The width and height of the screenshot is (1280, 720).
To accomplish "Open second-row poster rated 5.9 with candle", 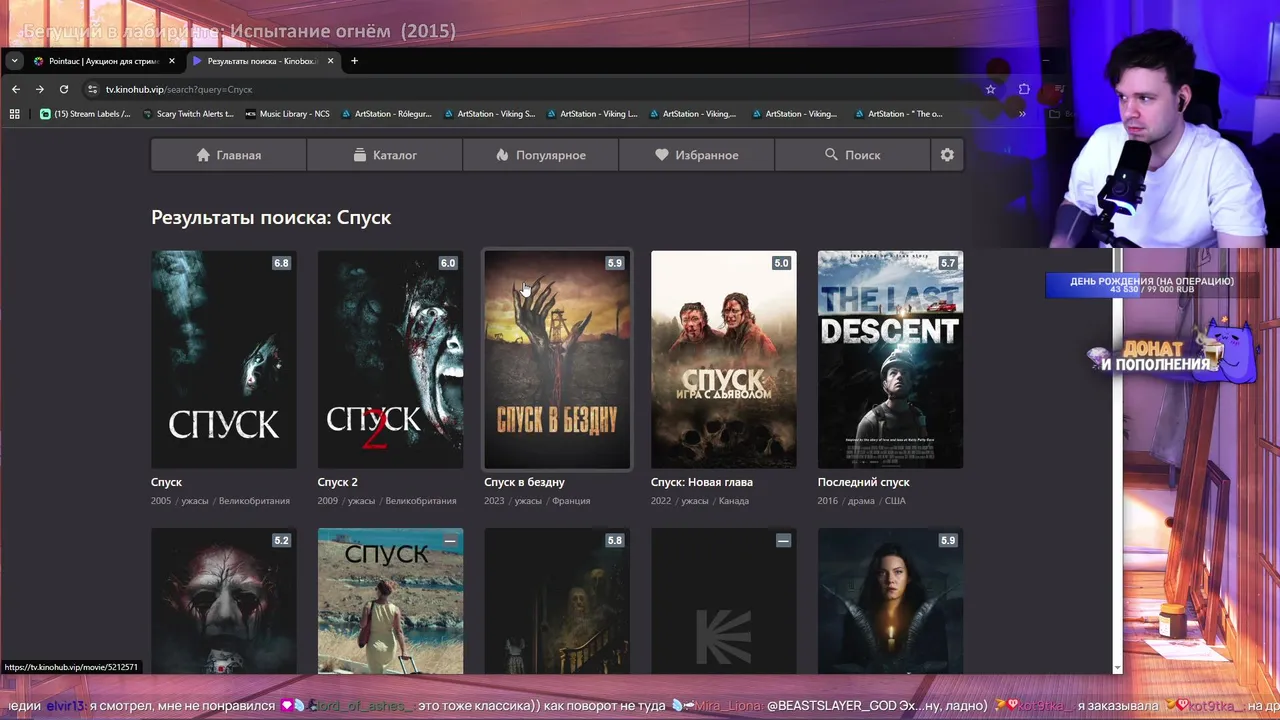I will click(890, 601).
